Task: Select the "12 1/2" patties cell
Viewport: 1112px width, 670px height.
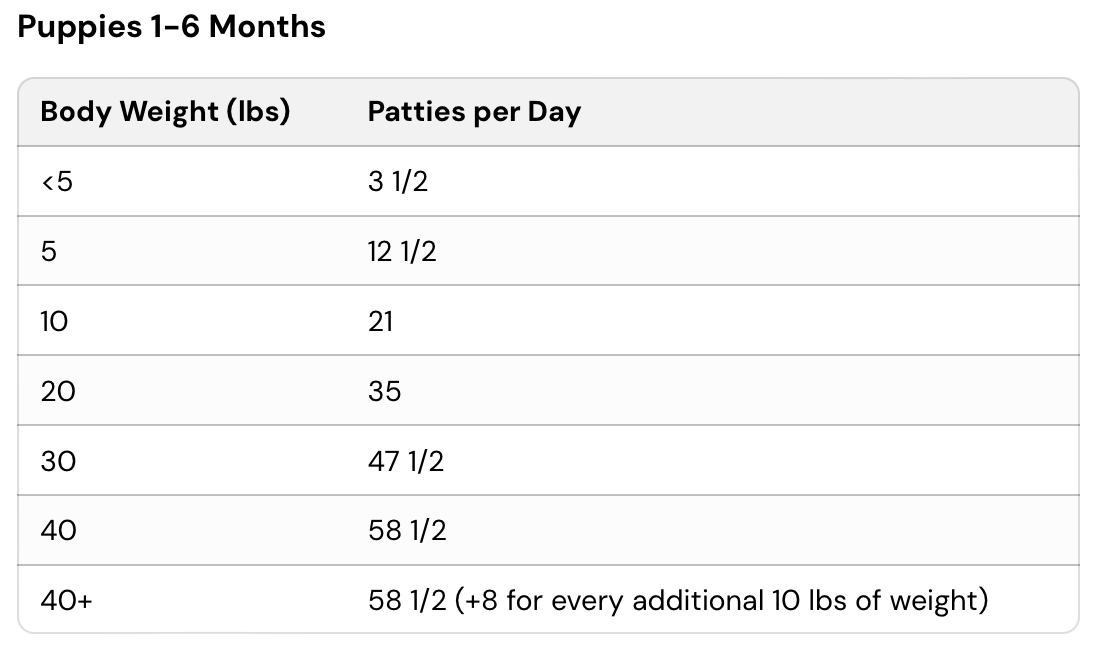Action: 402,252
